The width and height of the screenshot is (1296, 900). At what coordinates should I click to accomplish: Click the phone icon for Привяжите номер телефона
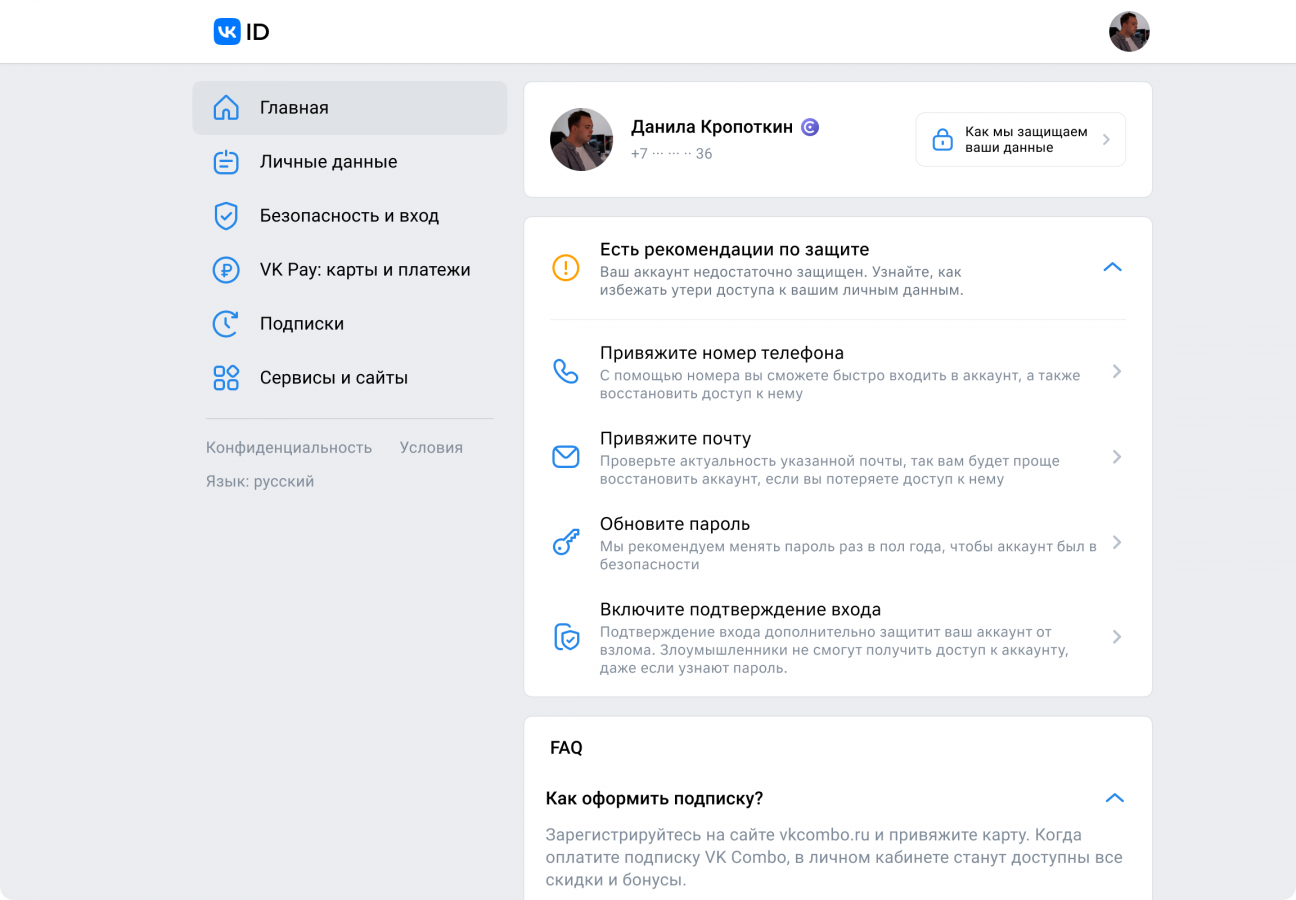[x=566, y=372]
